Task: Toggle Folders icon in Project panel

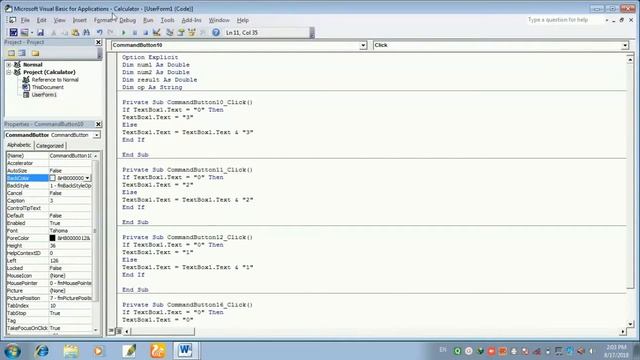Action: tap(36, 53)
